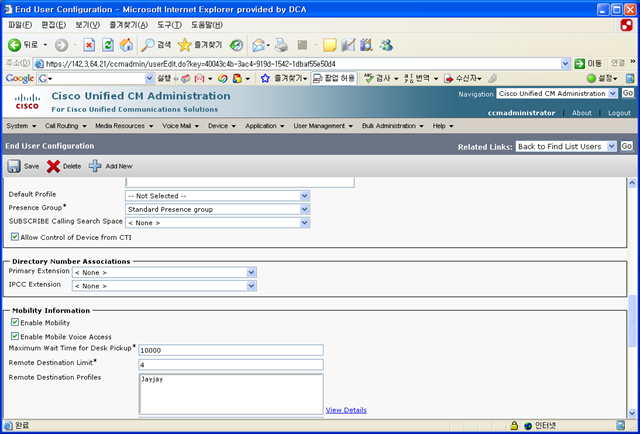Open the address bar history dropdown
Image resolution: width=640 pixels, height=434 pixels.
[565, 64]
